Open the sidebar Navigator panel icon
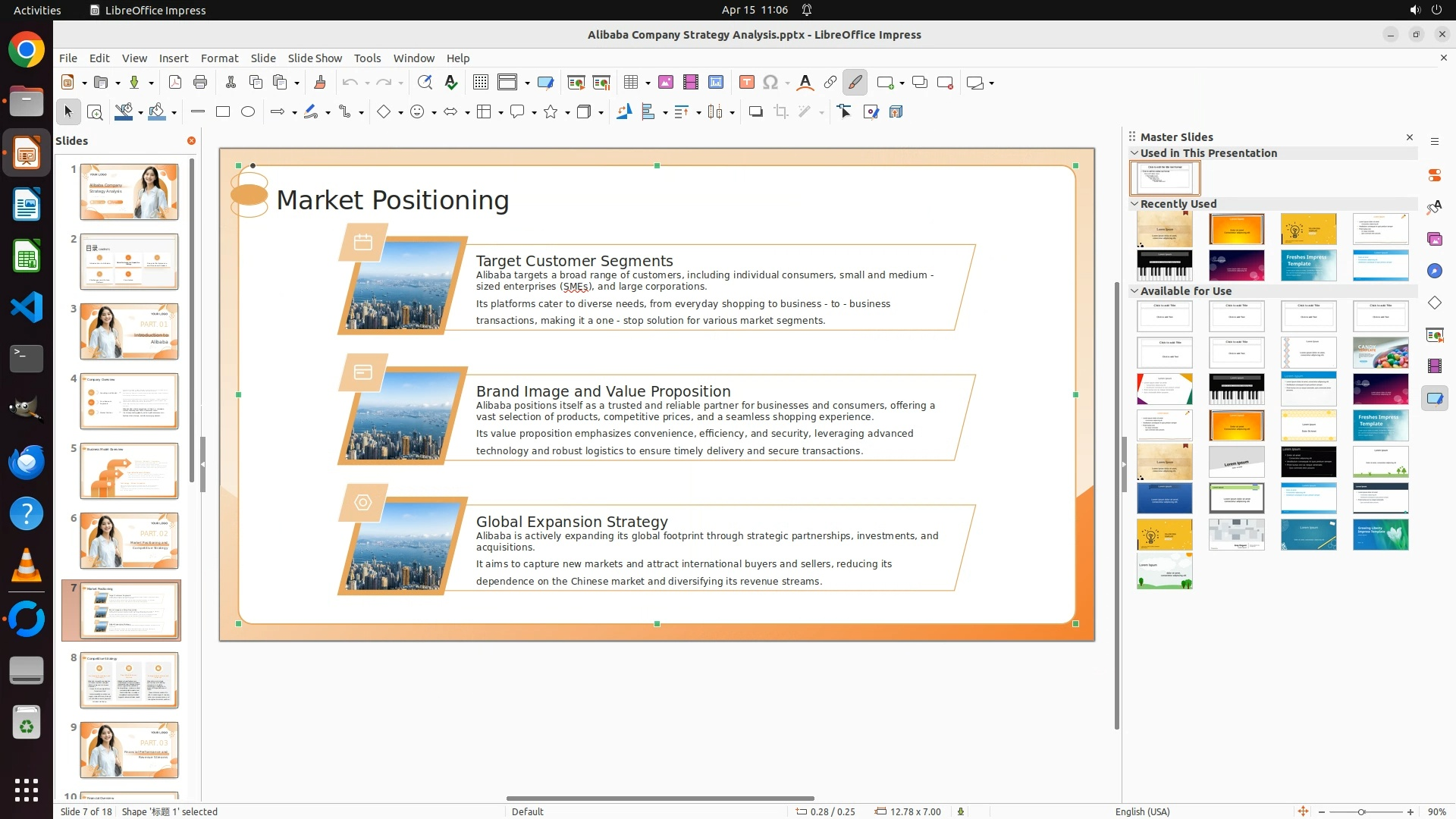Viewport: 1456px width, 819px height. click(x=1434, y=271)
